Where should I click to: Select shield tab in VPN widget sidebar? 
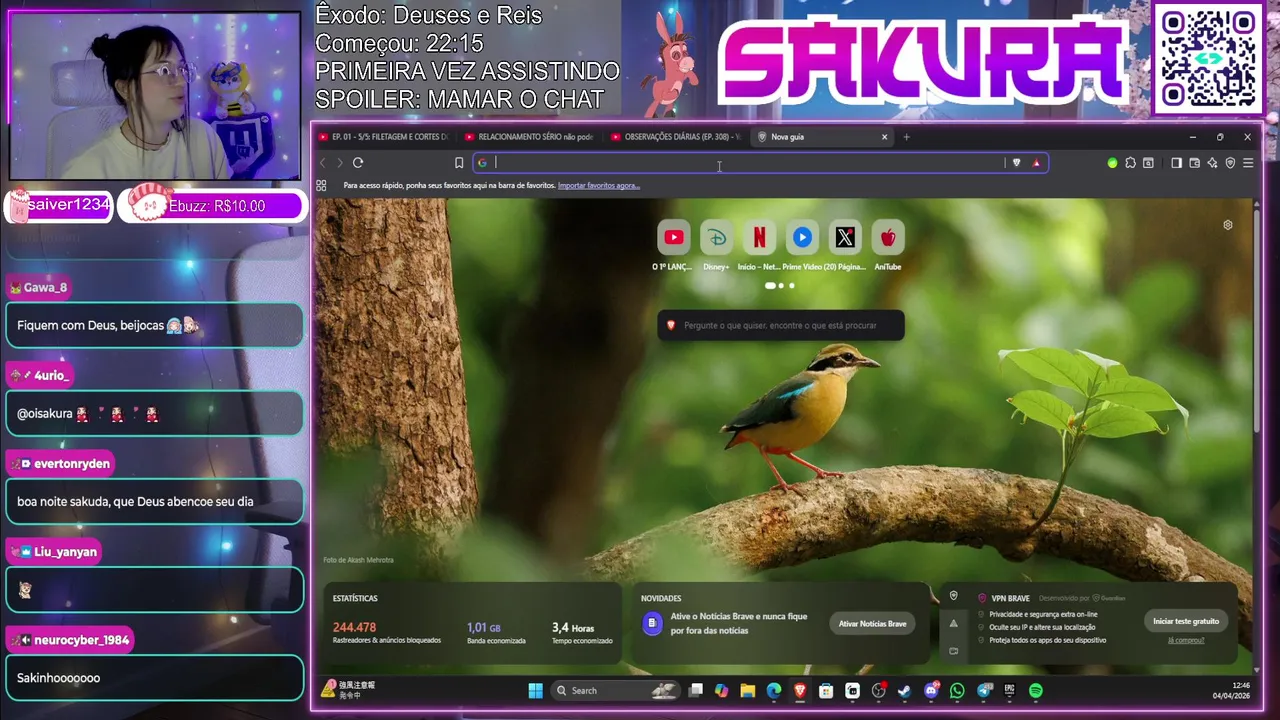pos(953,596)
